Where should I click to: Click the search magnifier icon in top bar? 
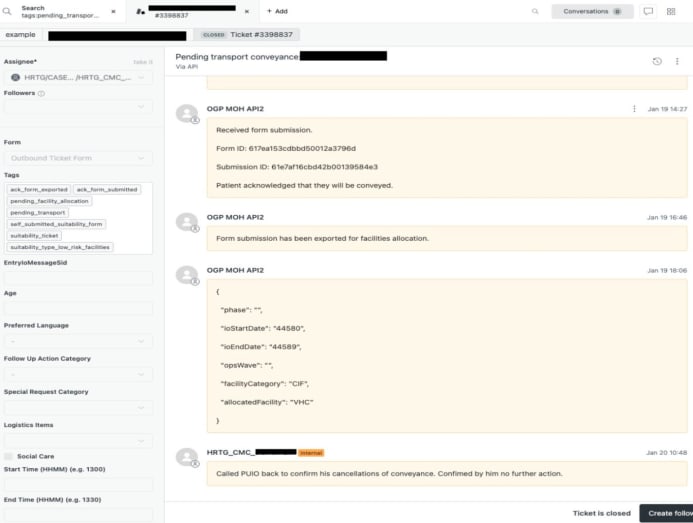pos(535,11)
